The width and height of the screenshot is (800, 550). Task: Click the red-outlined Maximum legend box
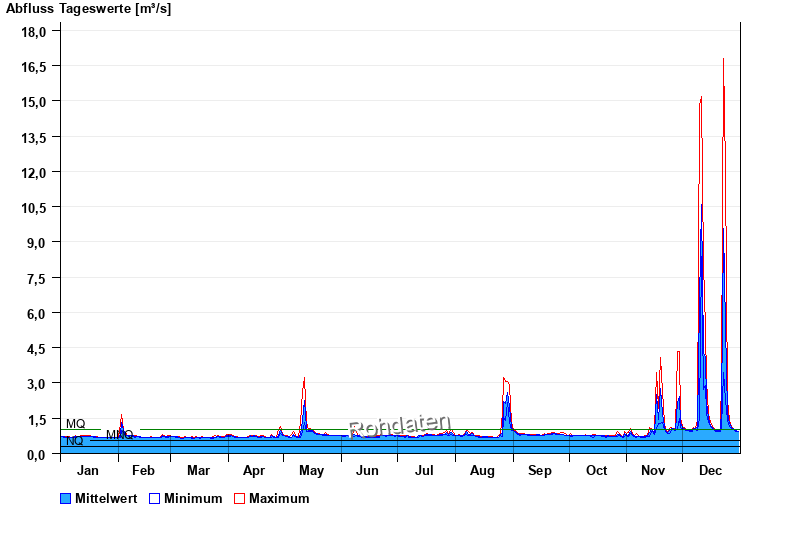click(239, 498)
